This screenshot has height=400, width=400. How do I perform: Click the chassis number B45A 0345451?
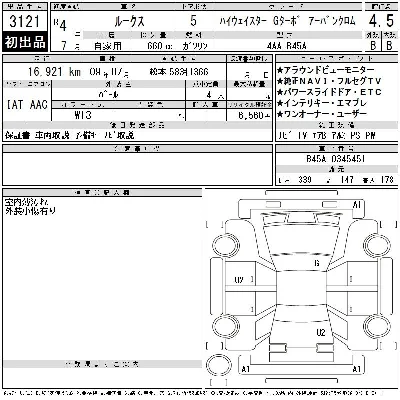pos(335,159)
